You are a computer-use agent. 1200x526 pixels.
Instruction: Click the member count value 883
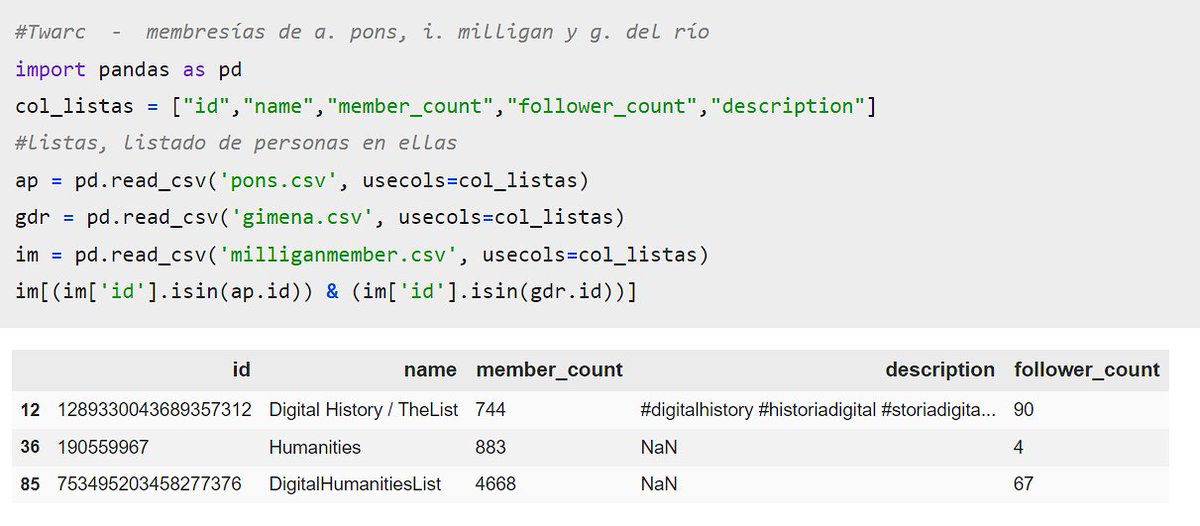[x=492, y=447]
